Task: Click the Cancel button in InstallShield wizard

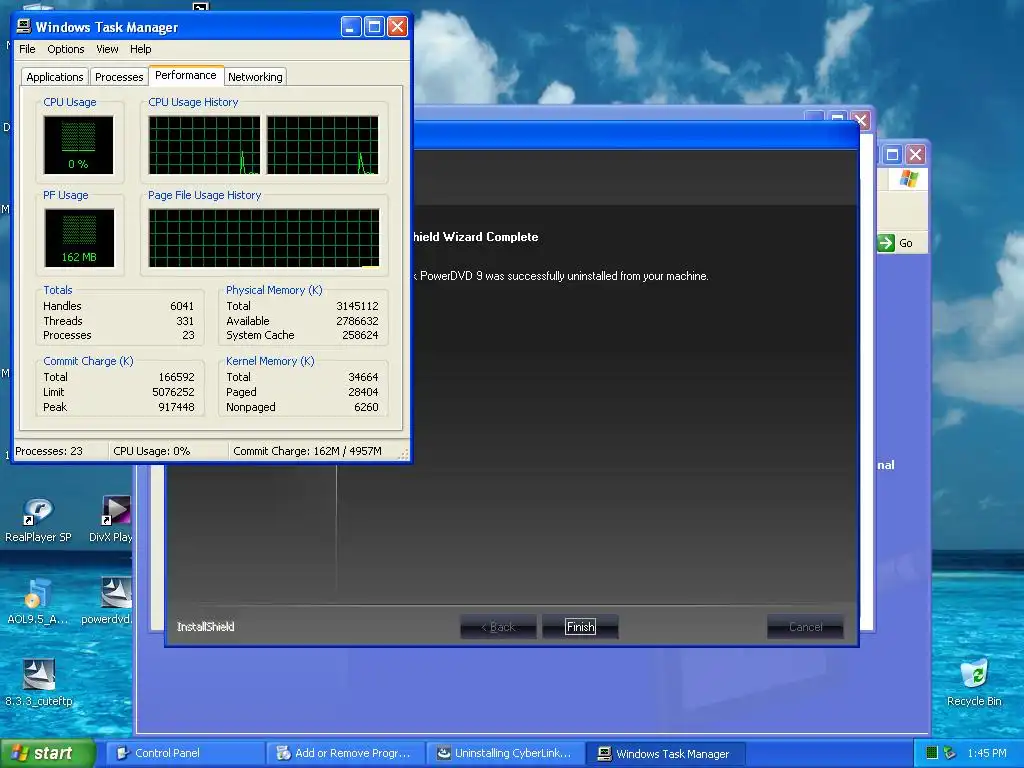Action: [805, 627]
